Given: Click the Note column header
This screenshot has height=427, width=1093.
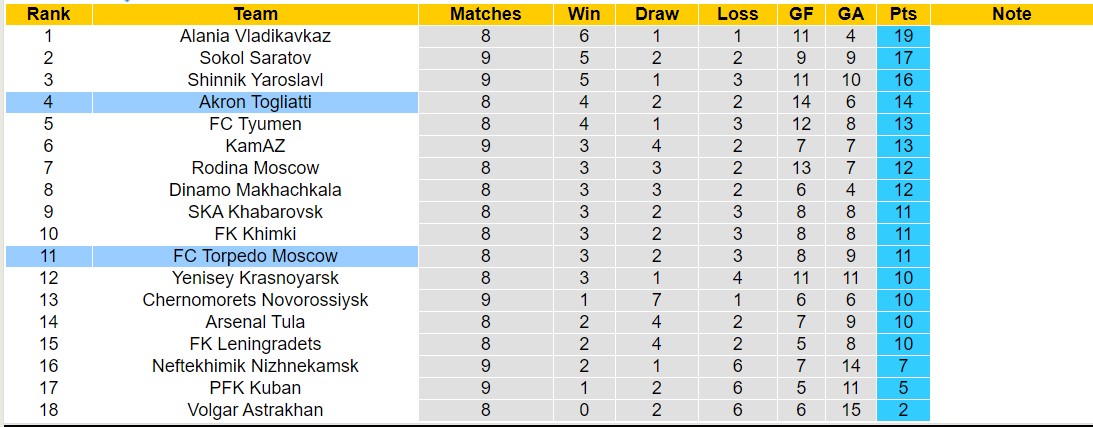Looking at the screenshot, I should click(1011, 14).
